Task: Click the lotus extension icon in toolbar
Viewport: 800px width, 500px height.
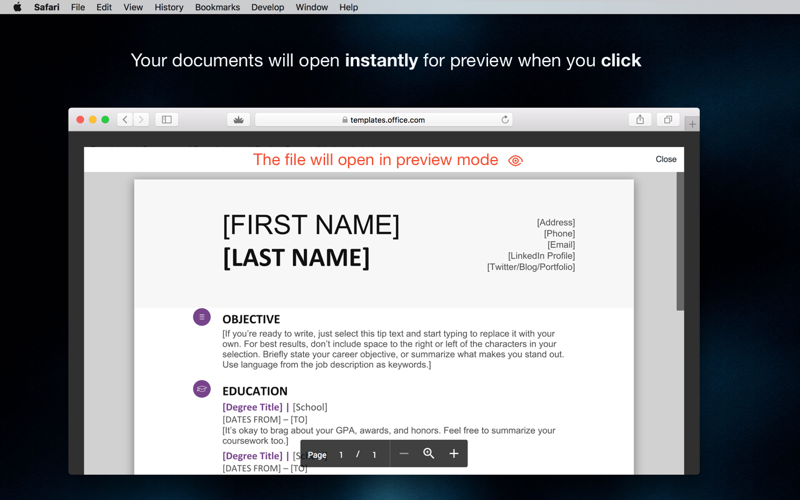Action: coord(238,120)
